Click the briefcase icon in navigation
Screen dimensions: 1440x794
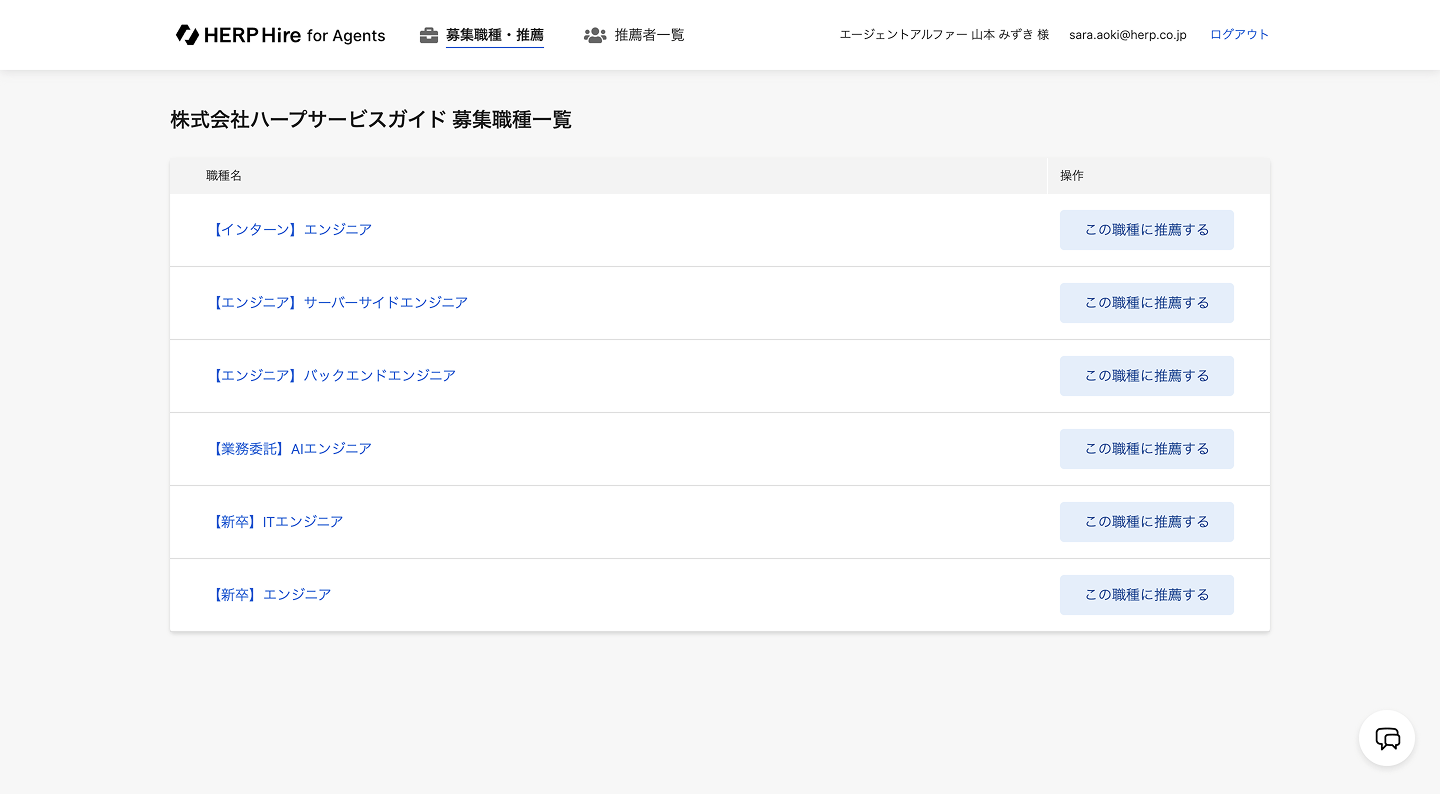(x=429, y=35)
